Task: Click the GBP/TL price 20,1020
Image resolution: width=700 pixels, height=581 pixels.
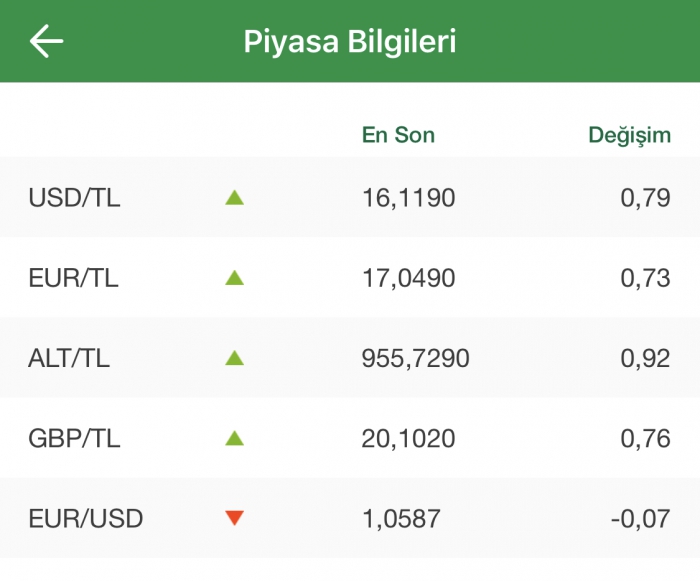Action: [x=408, y=438]
